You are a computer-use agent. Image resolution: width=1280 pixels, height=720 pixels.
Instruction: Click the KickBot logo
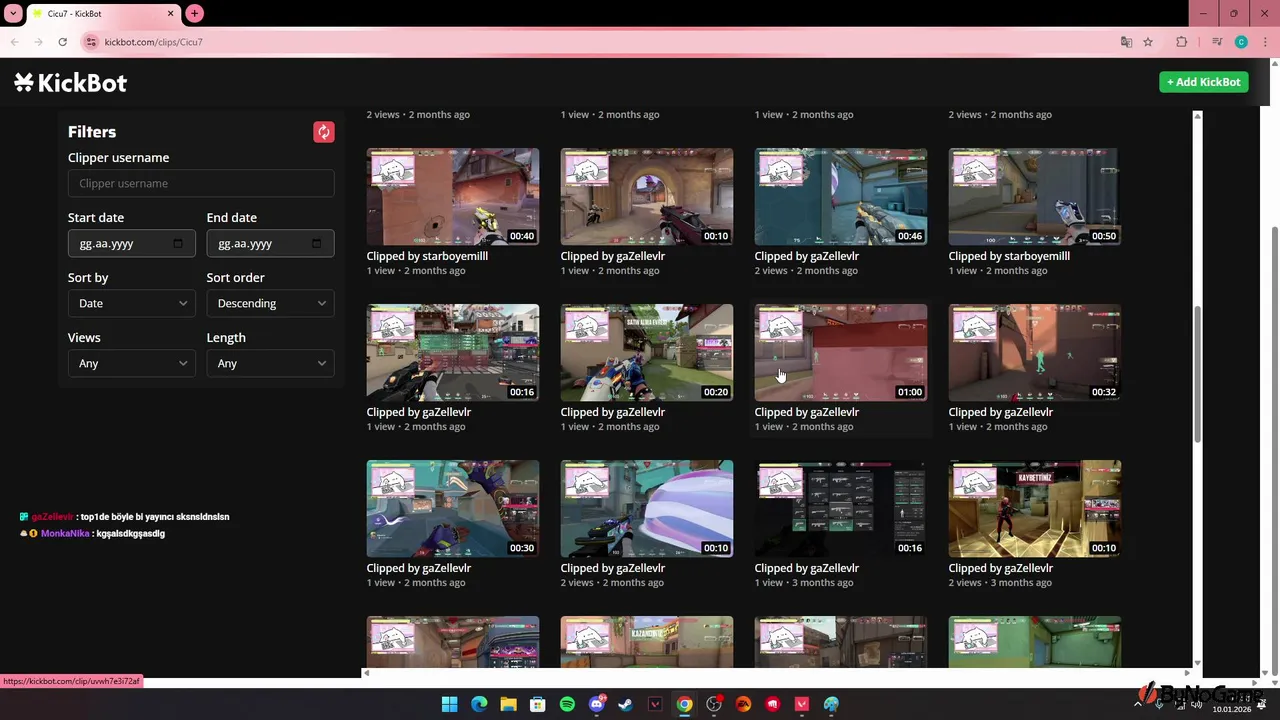(x=70, y=83)
